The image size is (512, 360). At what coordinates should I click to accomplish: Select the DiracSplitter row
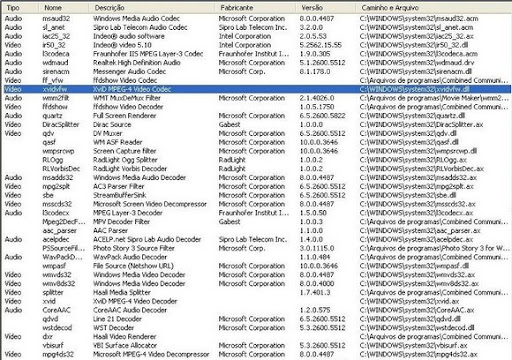click(x=257, y=125)
